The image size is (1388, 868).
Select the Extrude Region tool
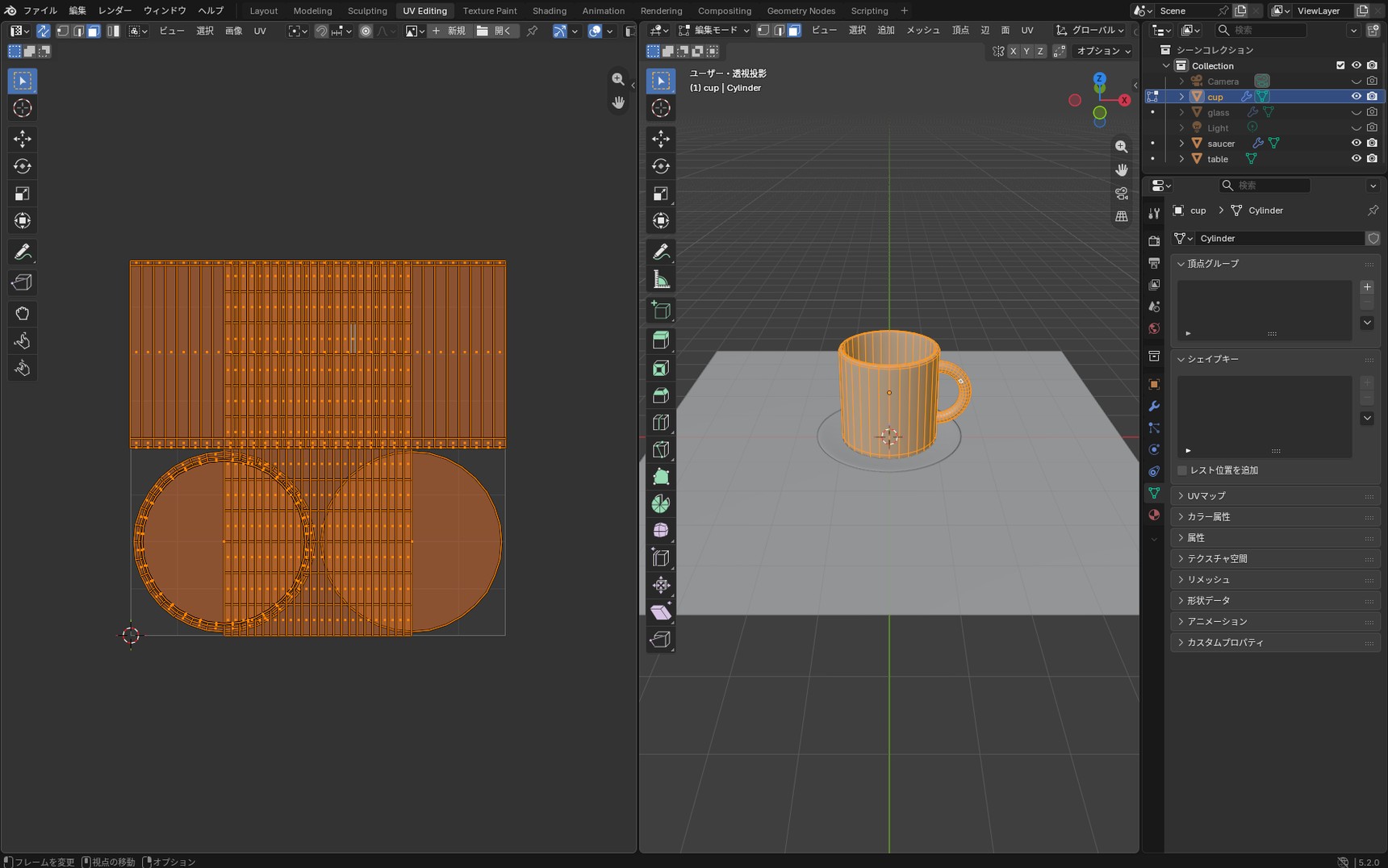661,340
